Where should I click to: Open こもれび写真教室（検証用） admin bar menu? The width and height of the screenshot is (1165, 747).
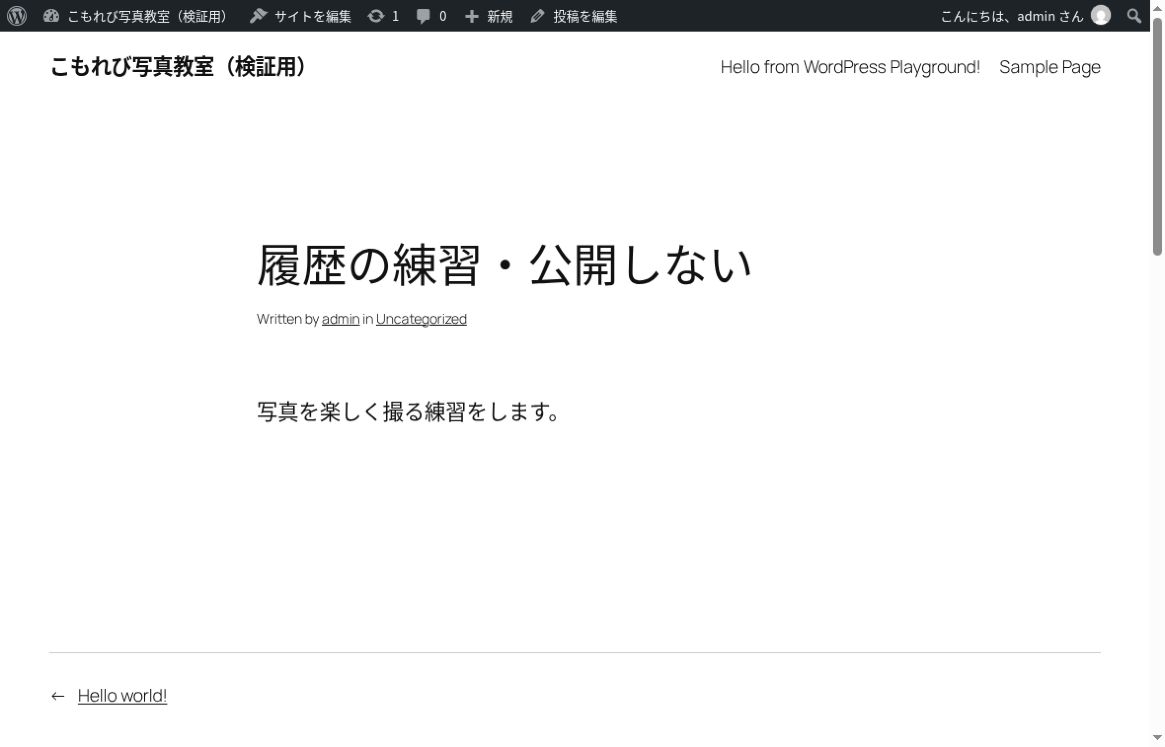137,16
